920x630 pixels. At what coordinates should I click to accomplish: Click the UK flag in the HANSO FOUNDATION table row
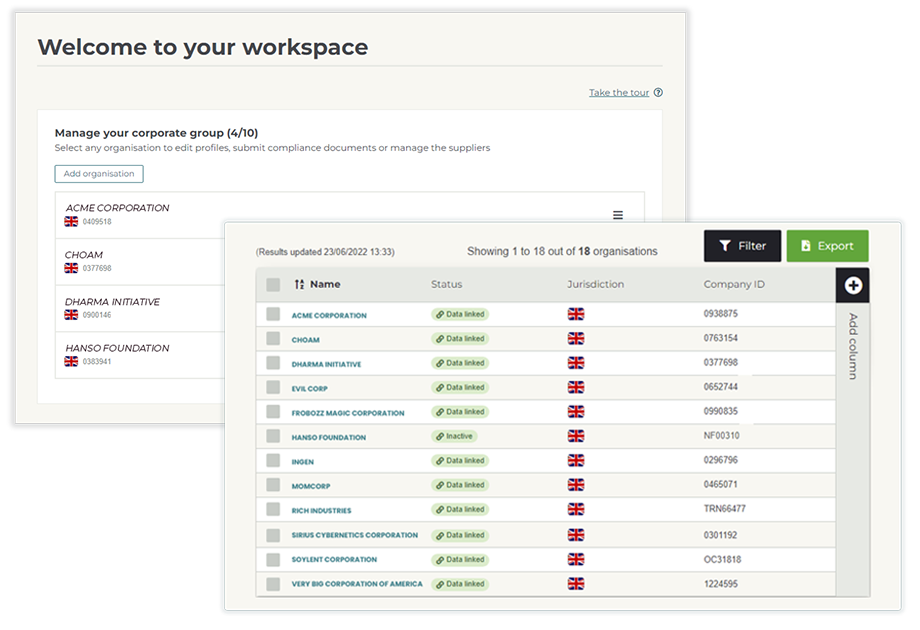click(576, 436)
